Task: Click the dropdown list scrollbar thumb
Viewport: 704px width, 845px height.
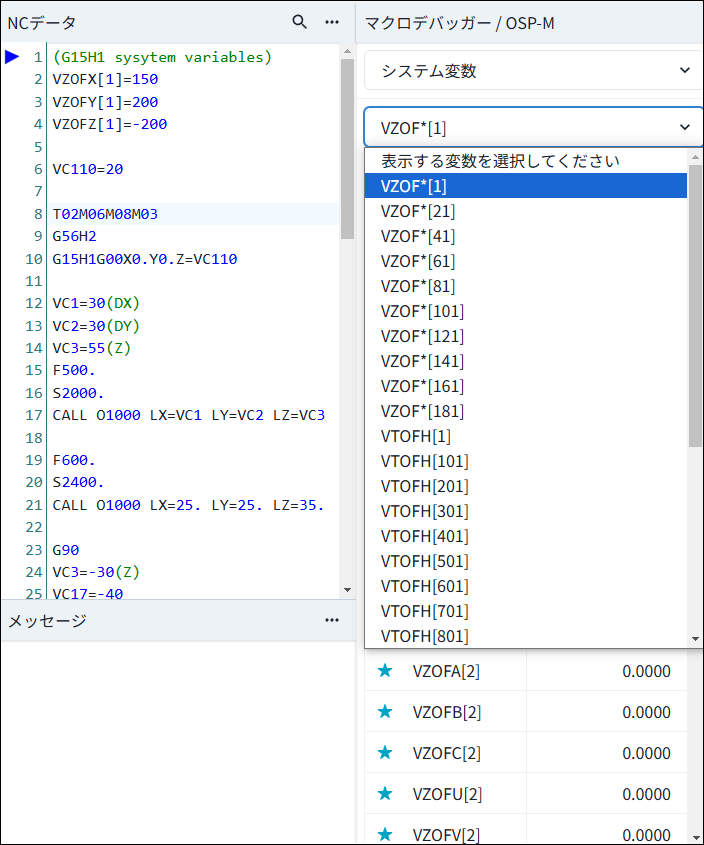Action: pos(695,306)
